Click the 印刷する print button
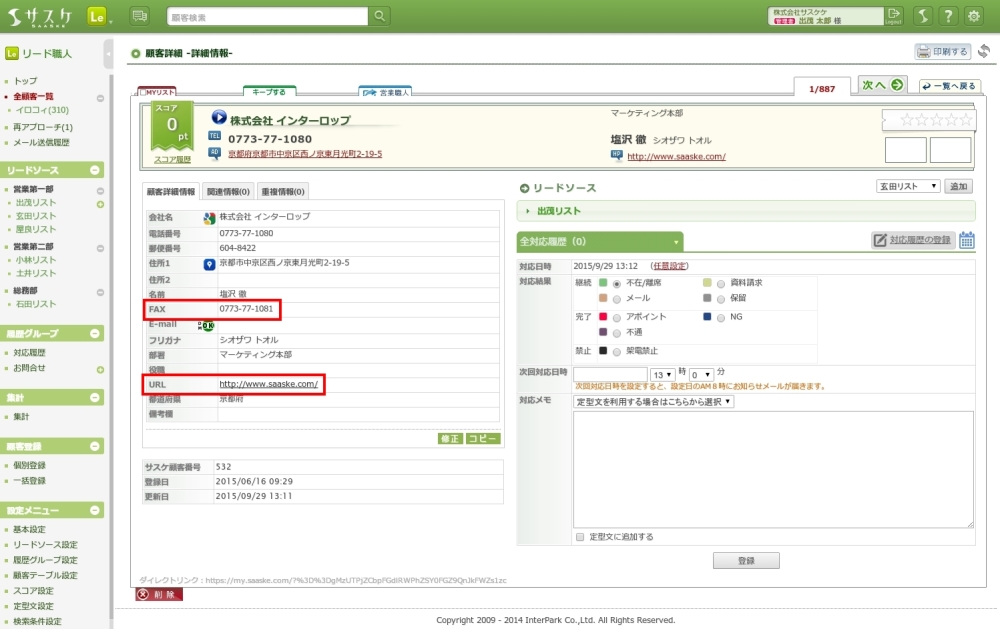The width and height of the screenshot is (1000, 629). (x=942, y=52)
